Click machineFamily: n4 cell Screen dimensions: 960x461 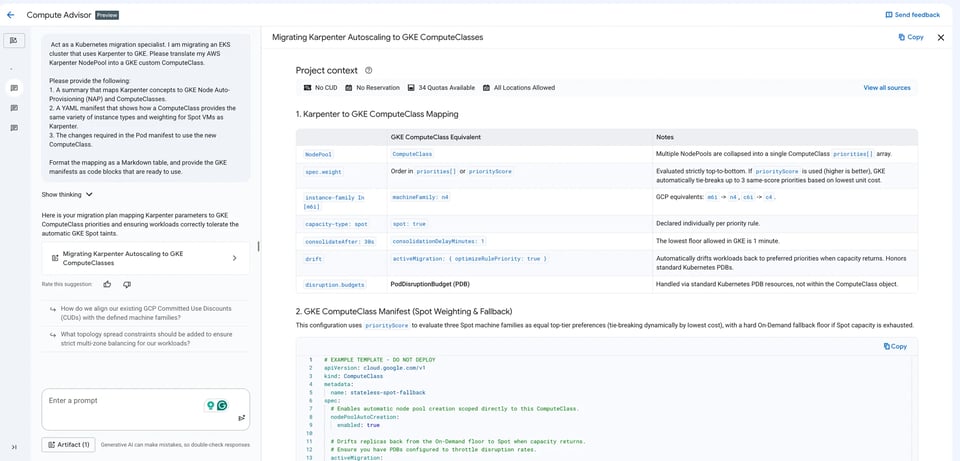(x=520, y=201)
